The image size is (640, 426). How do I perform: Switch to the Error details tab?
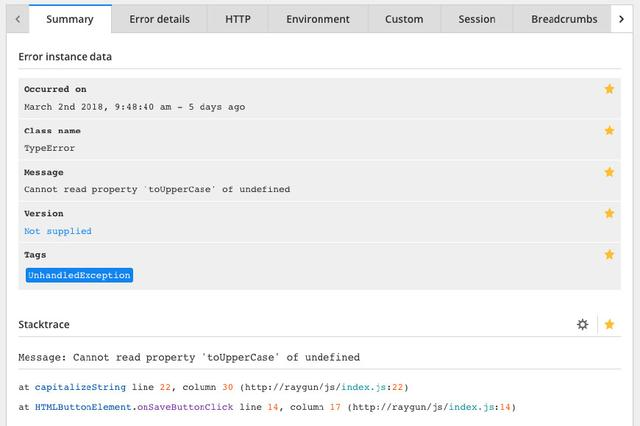160,19
